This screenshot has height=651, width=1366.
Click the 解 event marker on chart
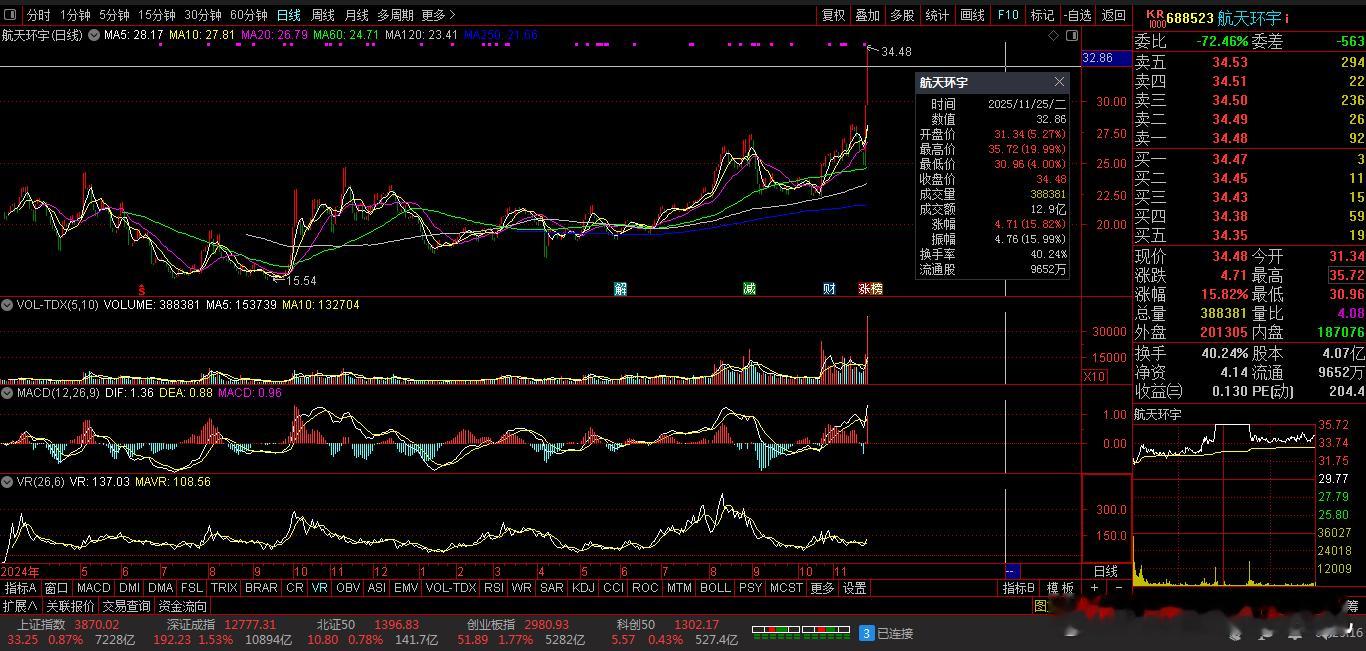pos(620,289)
